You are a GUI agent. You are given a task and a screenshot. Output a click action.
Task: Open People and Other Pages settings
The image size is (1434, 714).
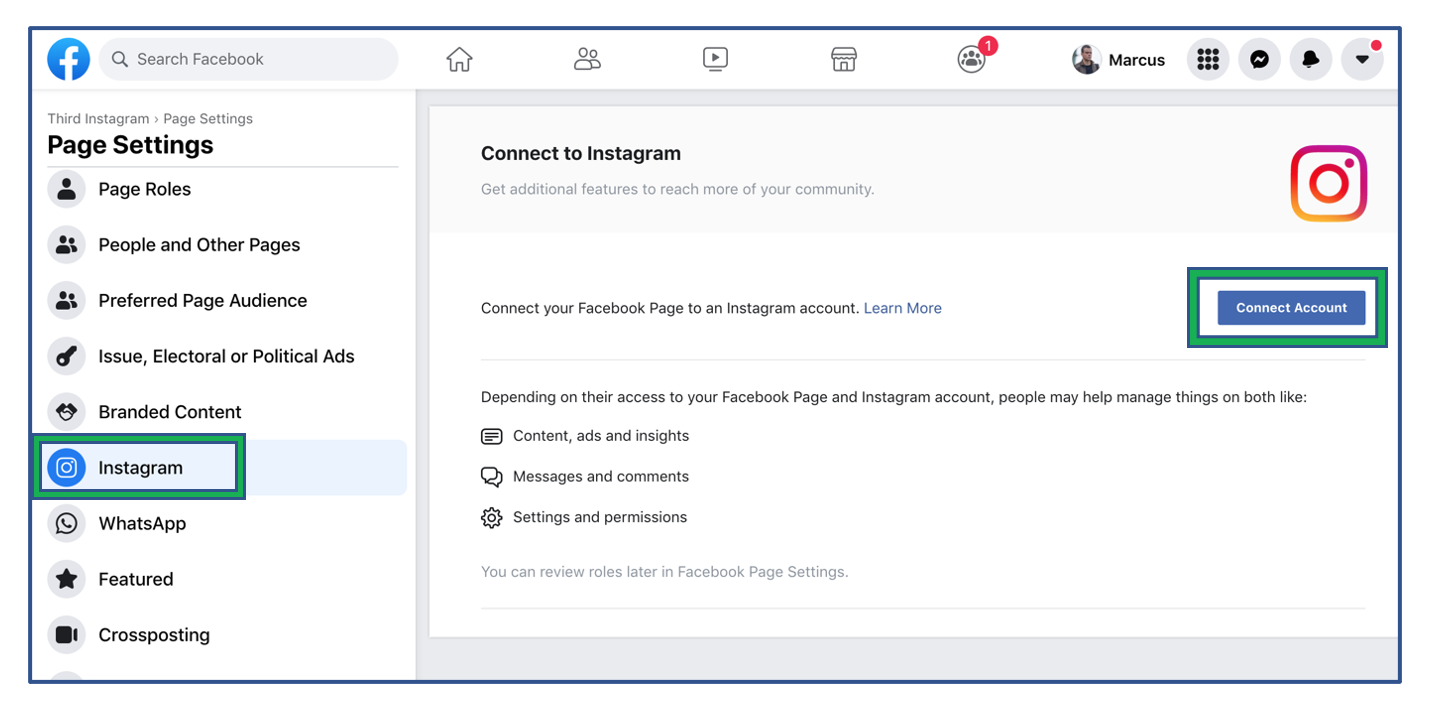click(222, 245)
